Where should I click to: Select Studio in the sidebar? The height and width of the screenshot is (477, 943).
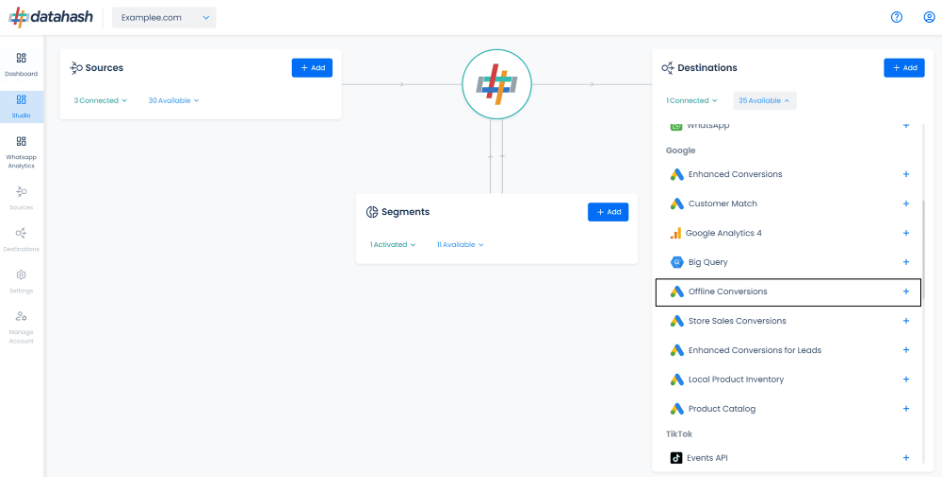(x=21, y=106)
